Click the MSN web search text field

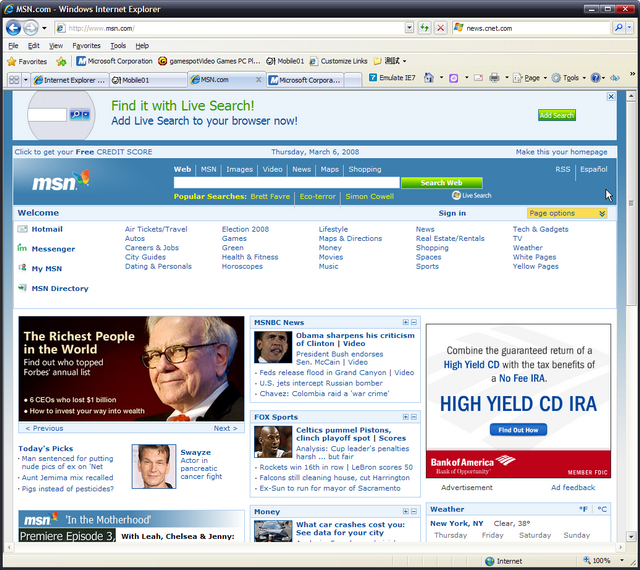click(286, 183)
